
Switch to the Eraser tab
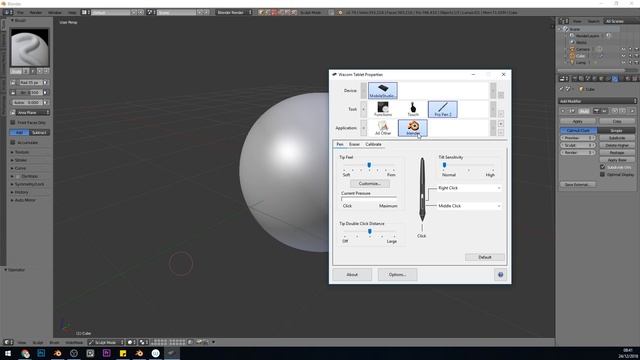(x=354, y=144)
